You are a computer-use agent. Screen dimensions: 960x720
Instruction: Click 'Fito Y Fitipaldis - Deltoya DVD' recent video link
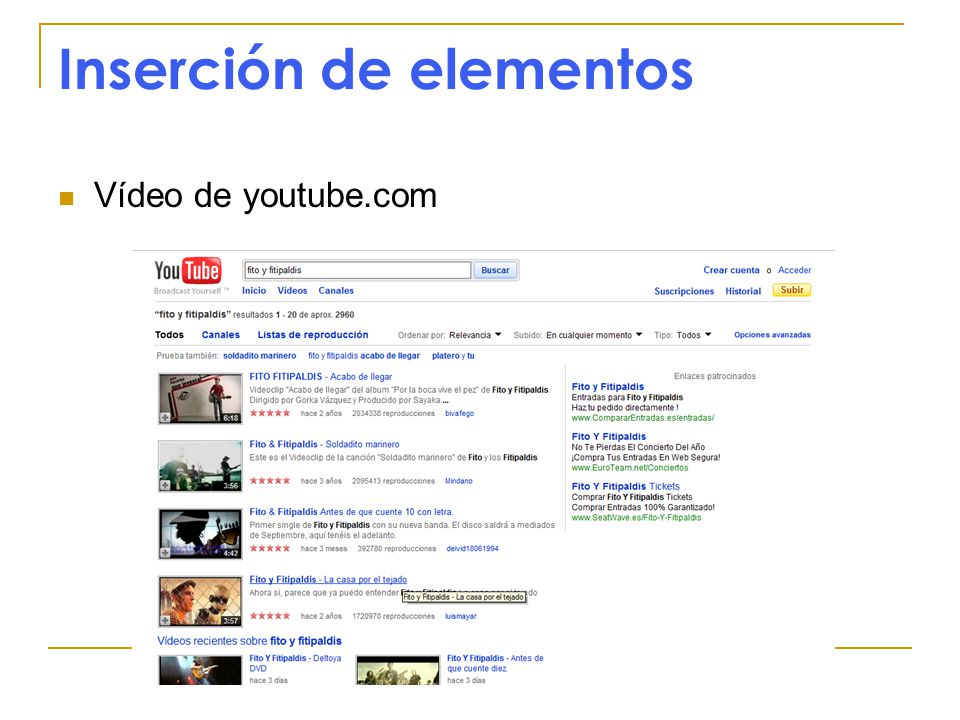[x=295, y=663]
